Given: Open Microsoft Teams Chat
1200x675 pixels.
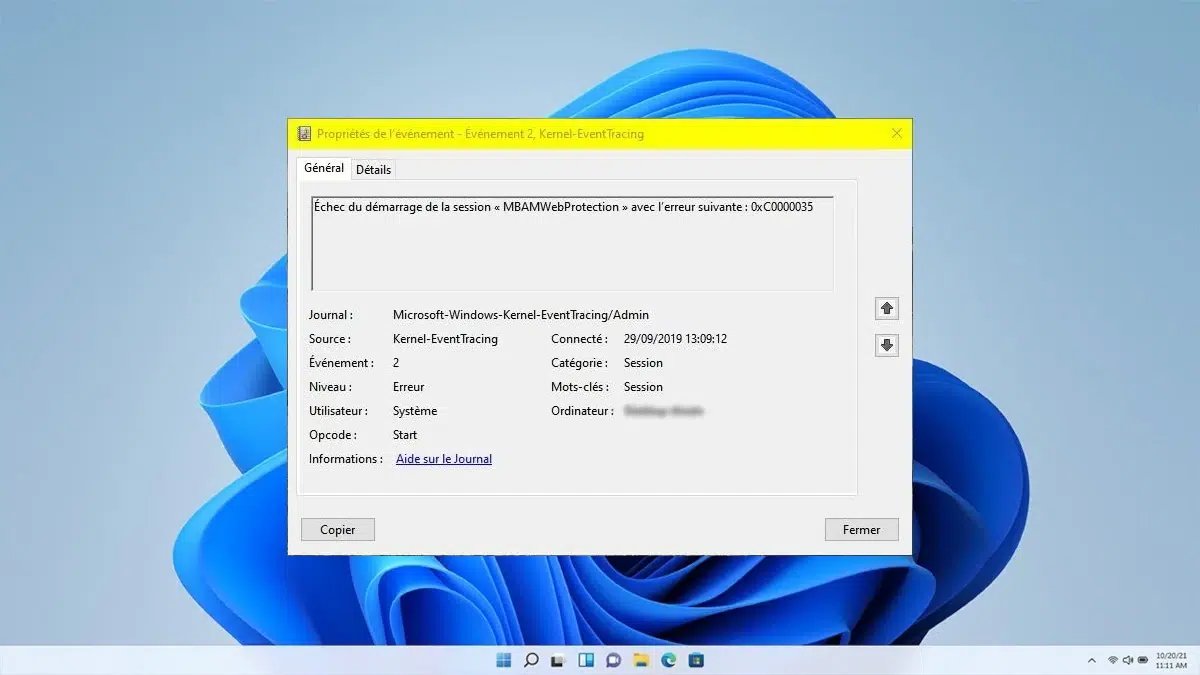Looking at the screenshot, I should (x=611, y=660).
